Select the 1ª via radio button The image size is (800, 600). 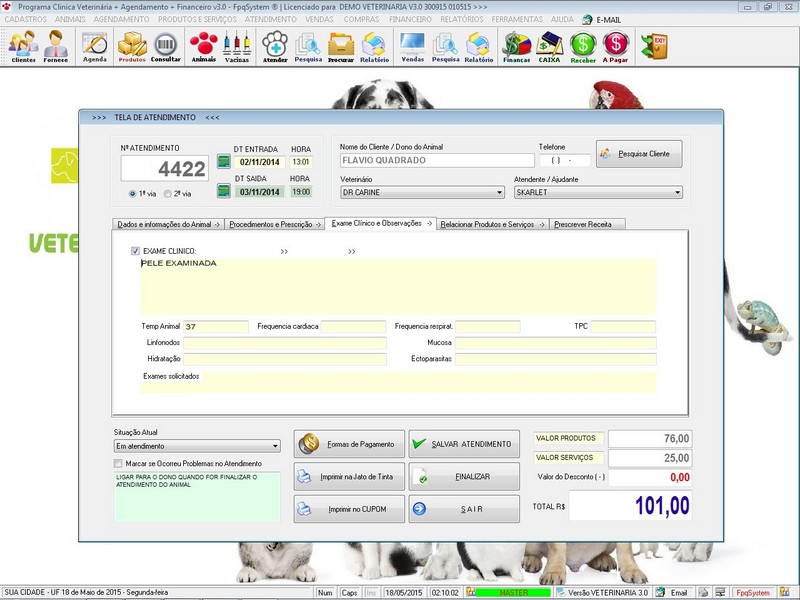[133, 194]
